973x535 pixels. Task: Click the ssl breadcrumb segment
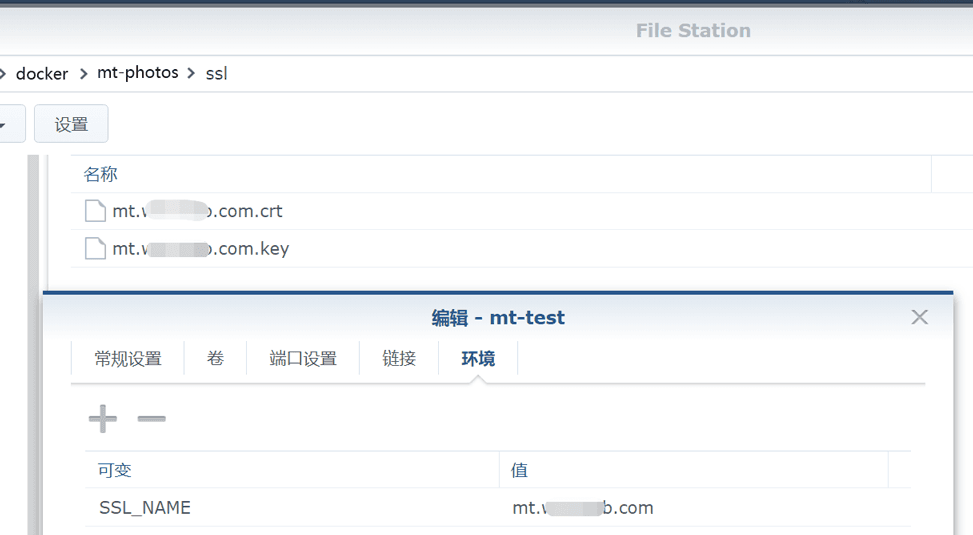pyautogui.click(x=216, y=74)
